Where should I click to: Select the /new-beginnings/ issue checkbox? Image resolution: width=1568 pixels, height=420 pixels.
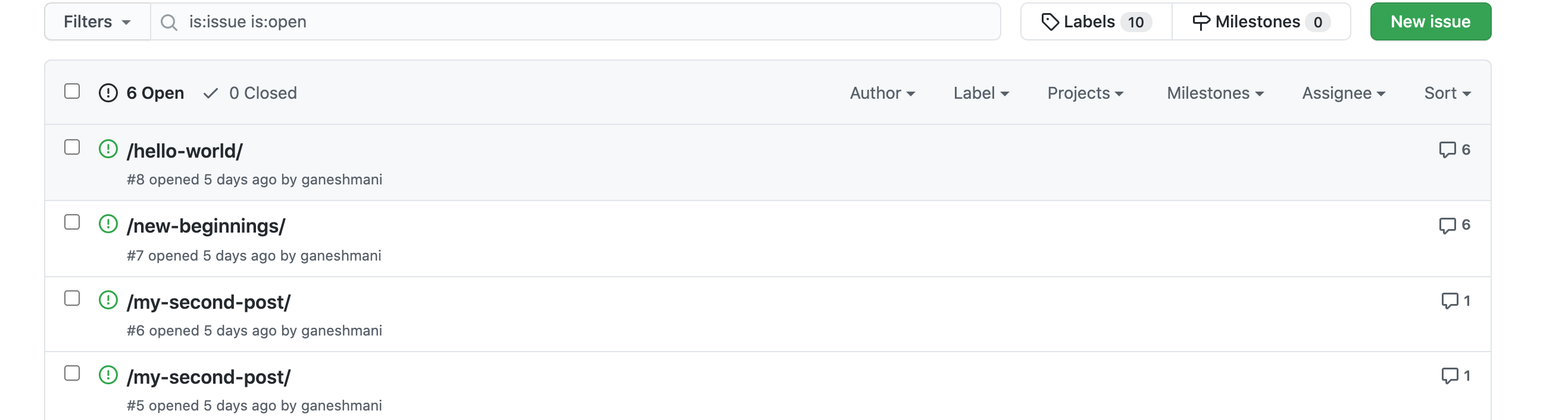[72, 222]
